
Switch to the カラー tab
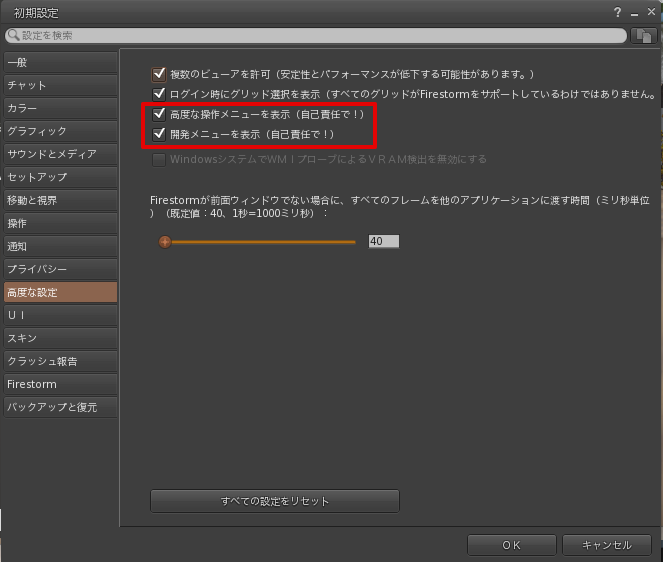pos(60,108)
